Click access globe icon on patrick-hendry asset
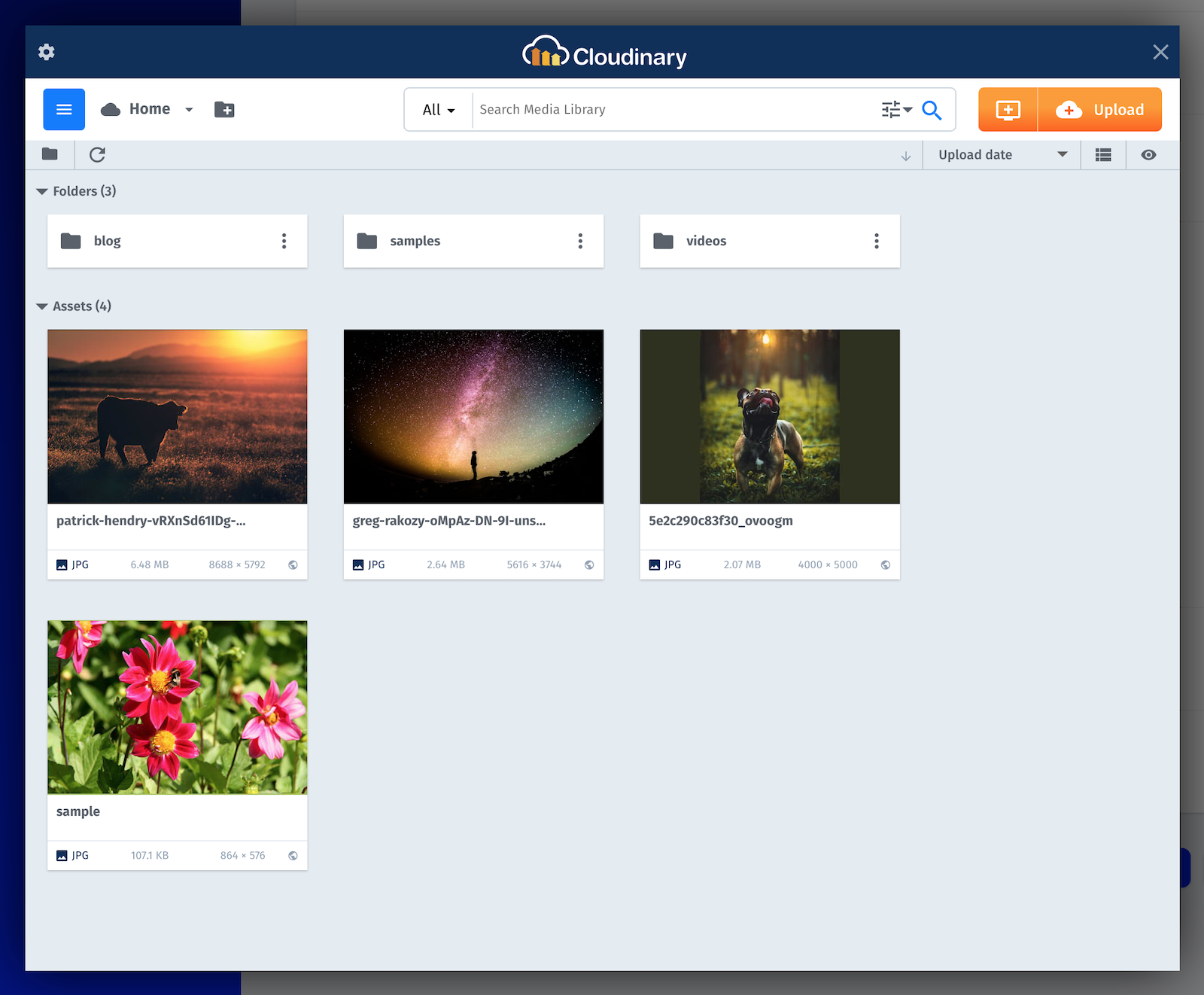1204x995 pixels. (293, 565)
